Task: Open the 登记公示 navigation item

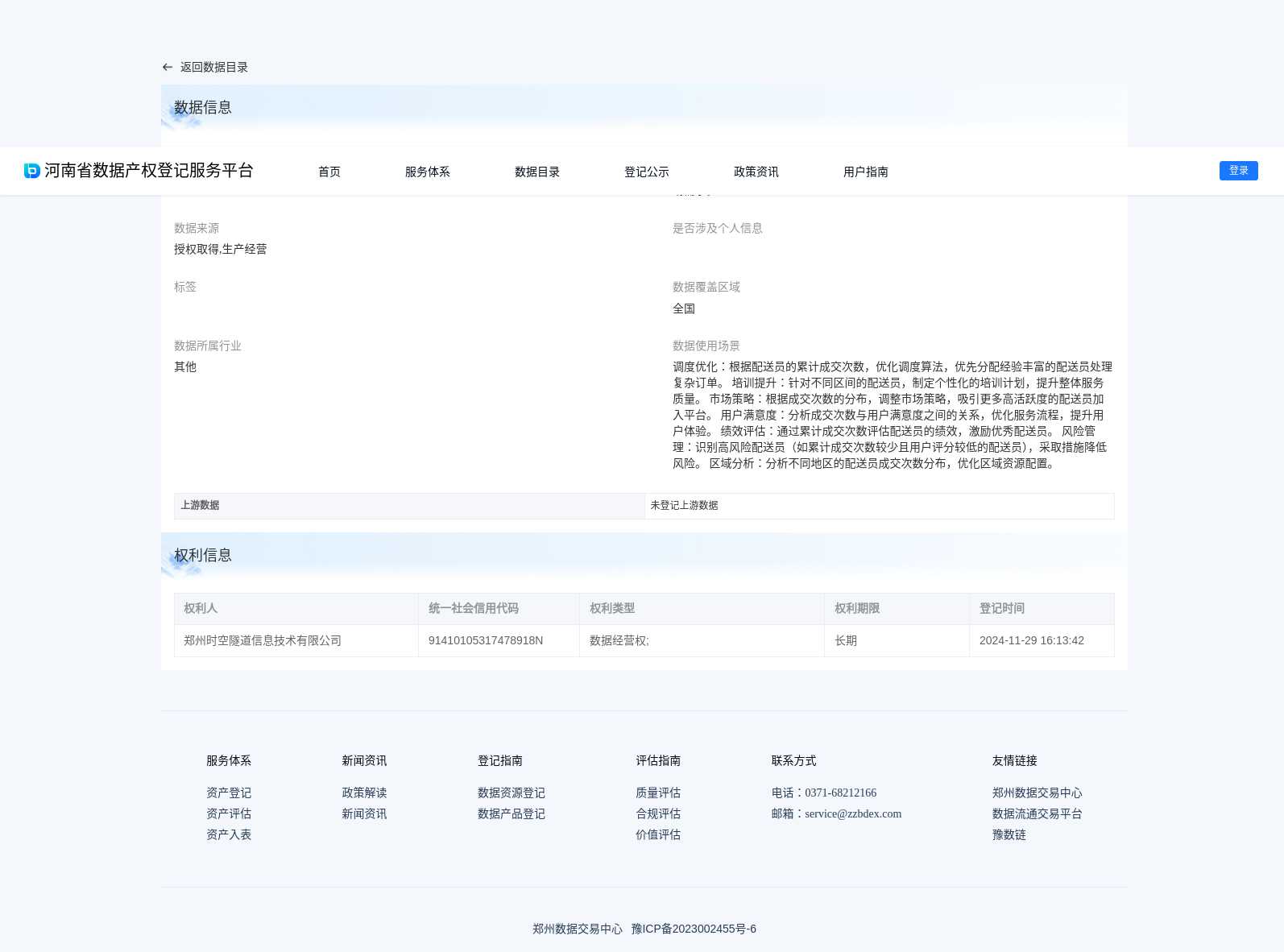Action: pos(647,172)
